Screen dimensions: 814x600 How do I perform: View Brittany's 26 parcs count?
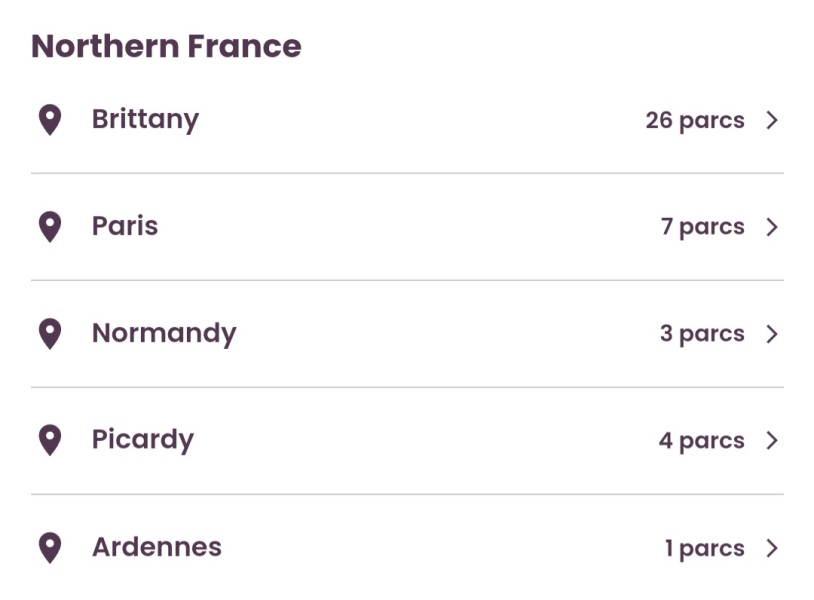694,120
